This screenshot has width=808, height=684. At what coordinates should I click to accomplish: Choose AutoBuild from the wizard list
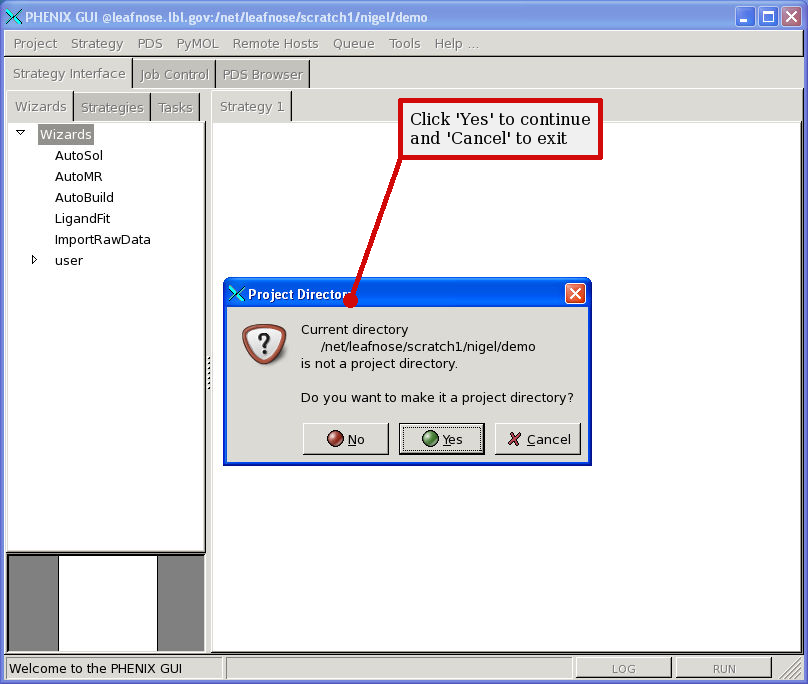[x=84, y=197]
